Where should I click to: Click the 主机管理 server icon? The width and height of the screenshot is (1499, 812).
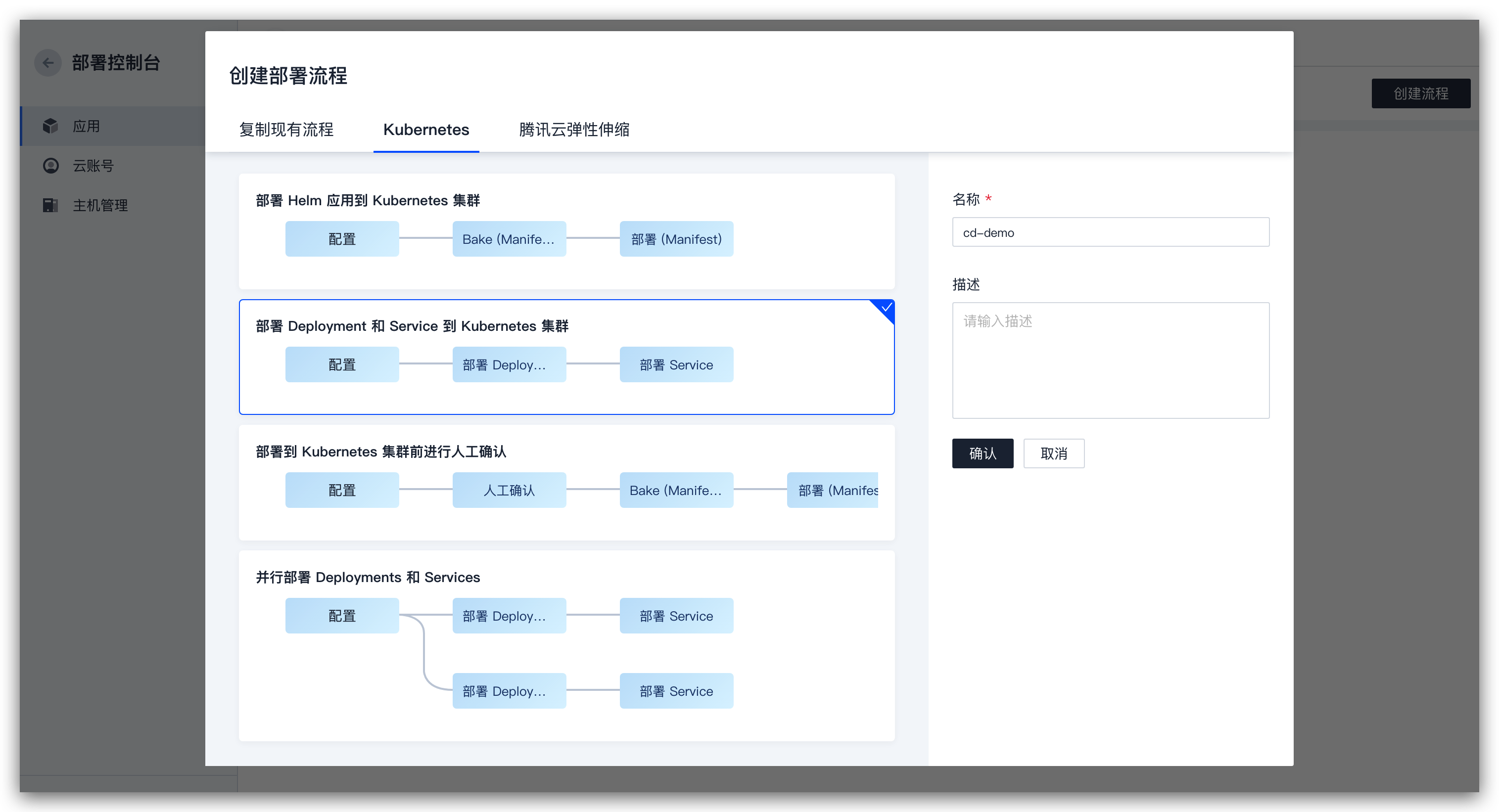(50, 205)
